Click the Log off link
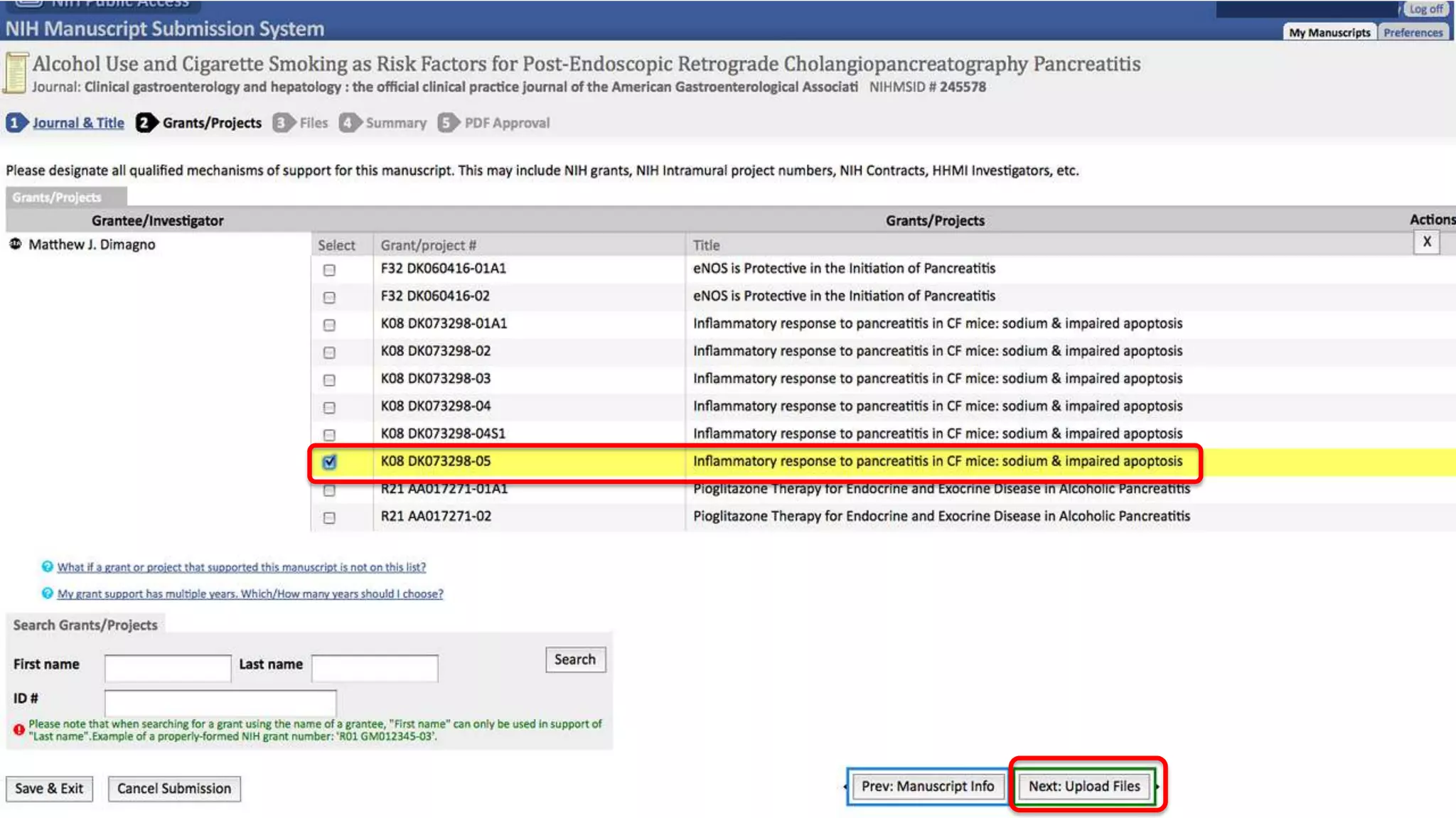 [1426, 9]
